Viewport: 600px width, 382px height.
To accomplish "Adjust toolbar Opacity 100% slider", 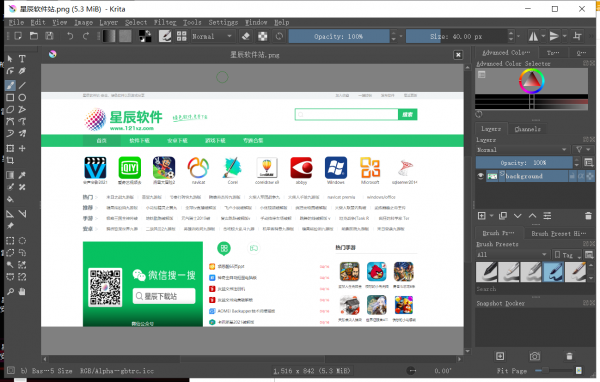I will tap(339, 36).
